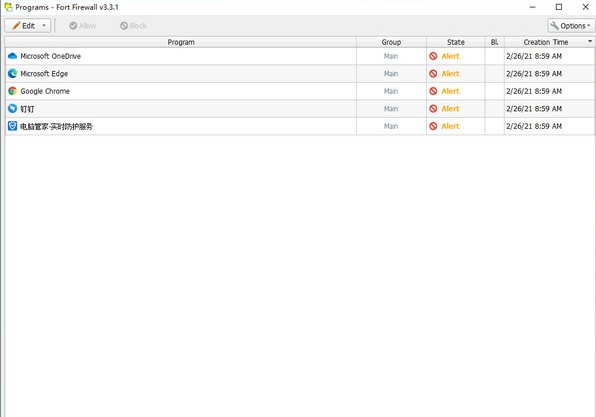The width and height of the screenshot is (596, 417).
Task: Click the Bl. column header
Action: [495, 42]
